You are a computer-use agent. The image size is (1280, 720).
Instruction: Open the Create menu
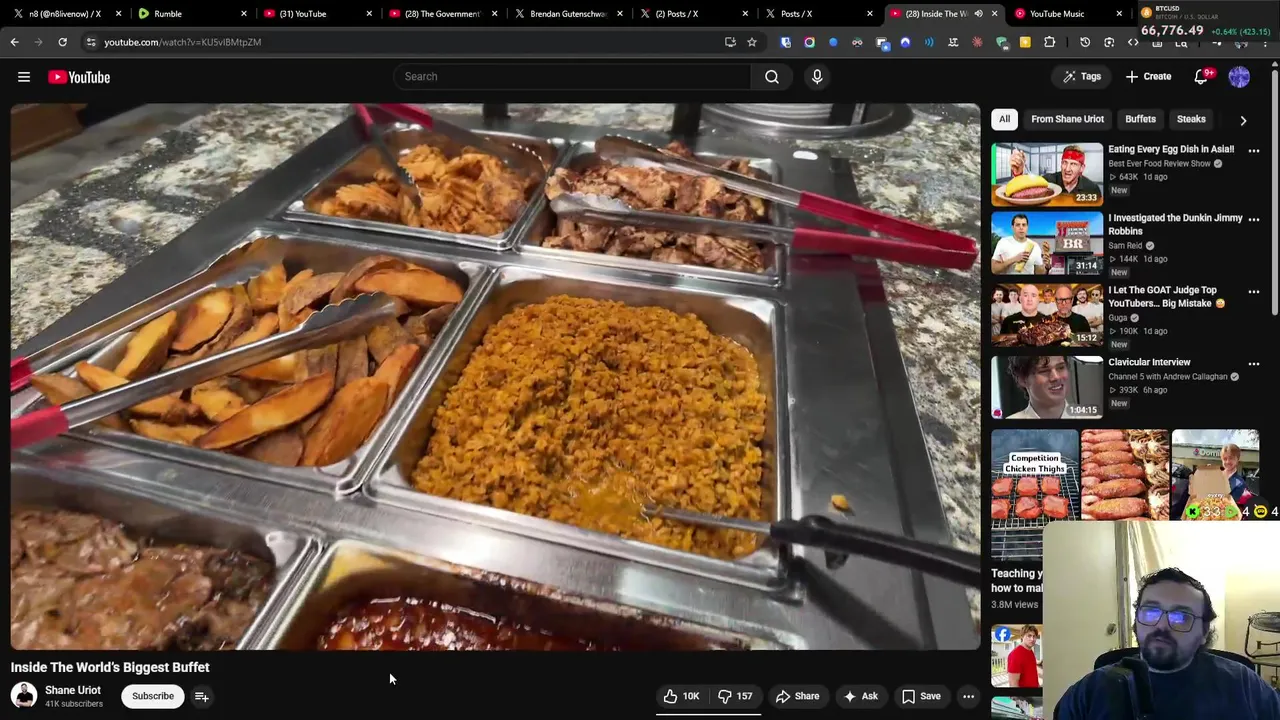click(x=1148, y=77)
